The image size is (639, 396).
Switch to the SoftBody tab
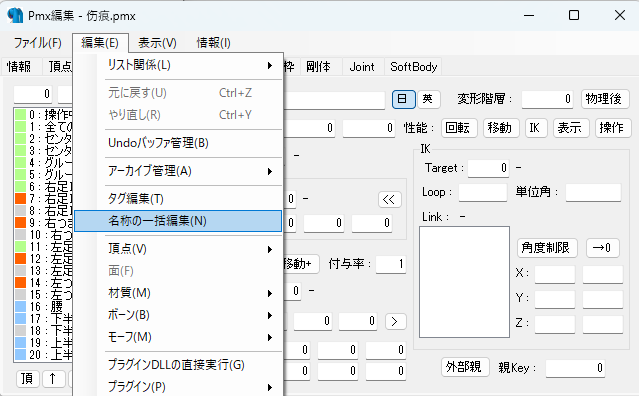[x=414, y=66]
